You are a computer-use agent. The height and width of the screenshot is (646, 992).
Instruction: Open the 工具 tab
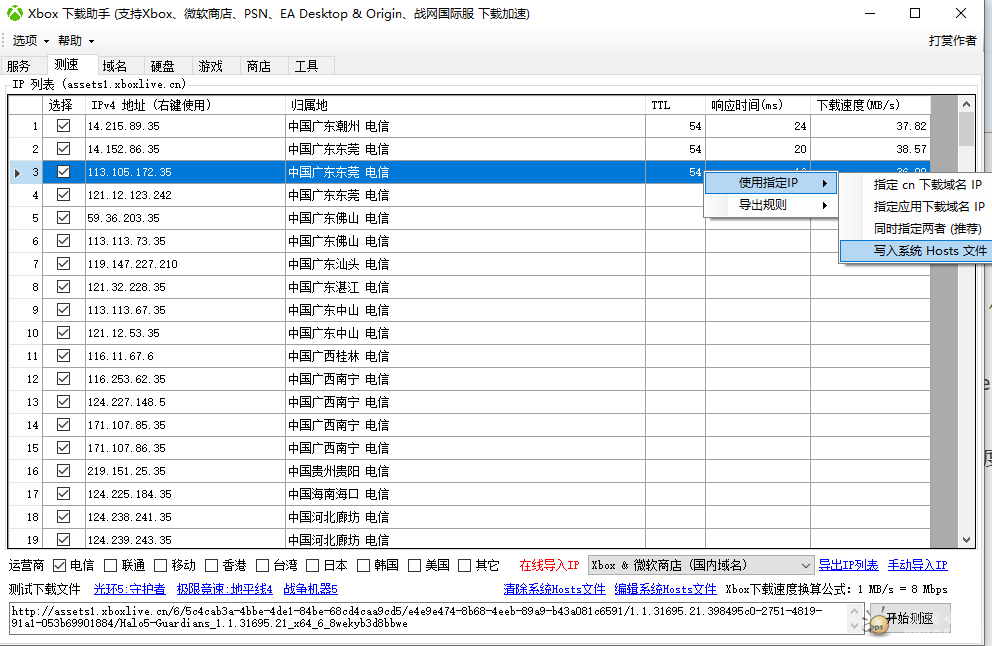coord(306,66)
